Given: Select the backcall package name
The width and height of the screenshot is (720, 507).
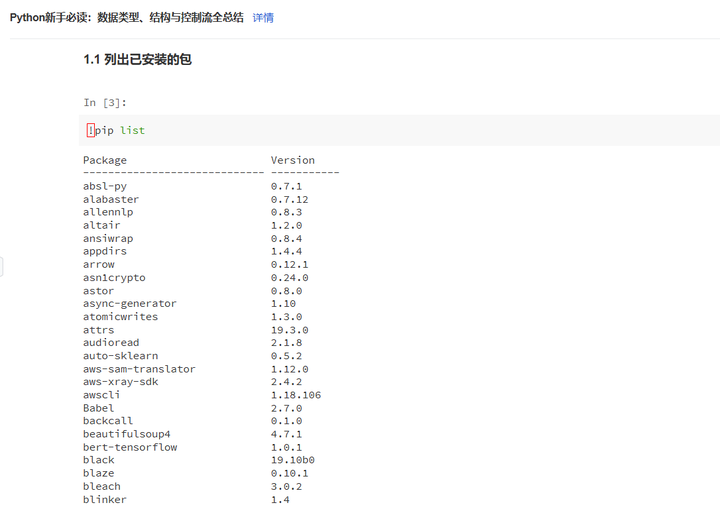Looking at the screenshot, I should tap(108, 421).
